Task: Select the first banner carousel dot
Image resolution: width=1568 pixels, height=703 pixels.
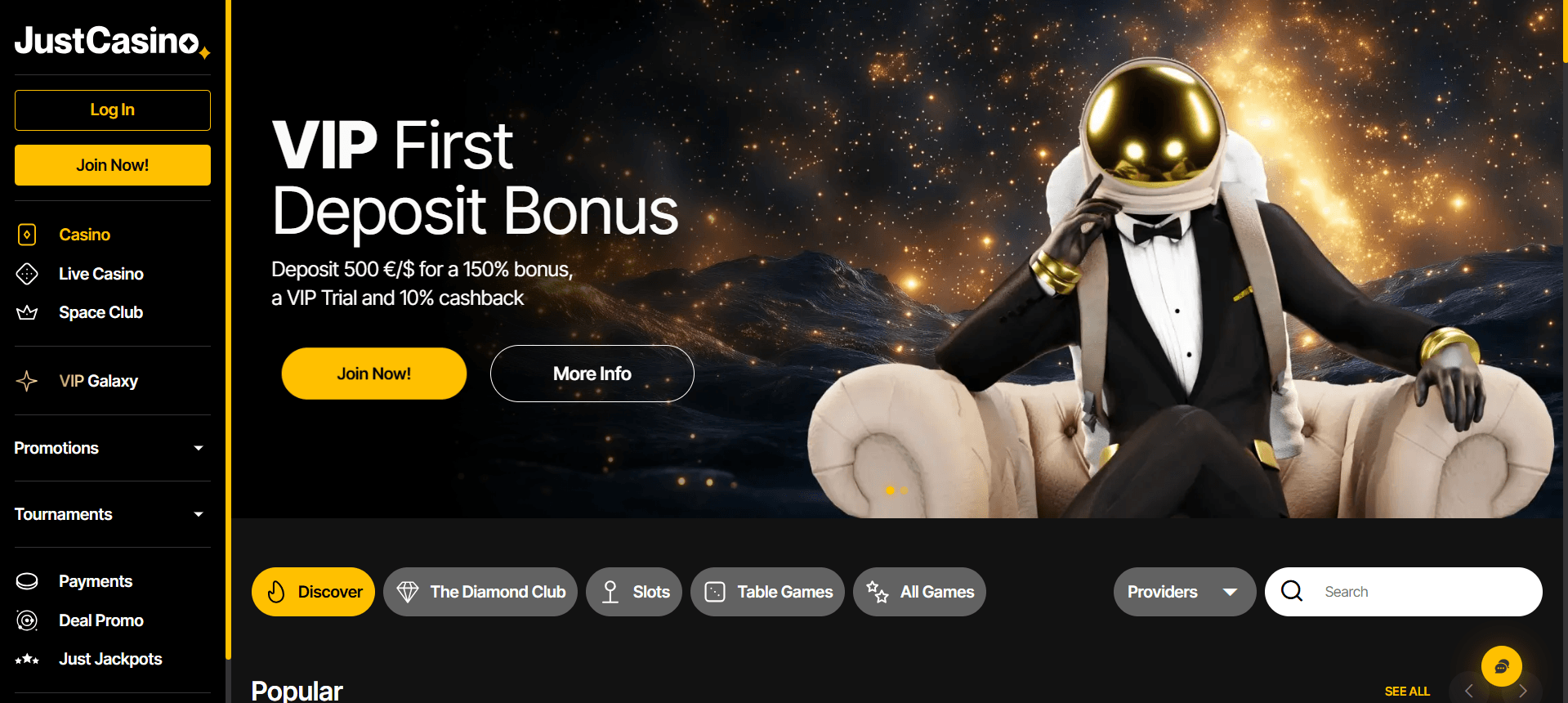Action: 890,490
